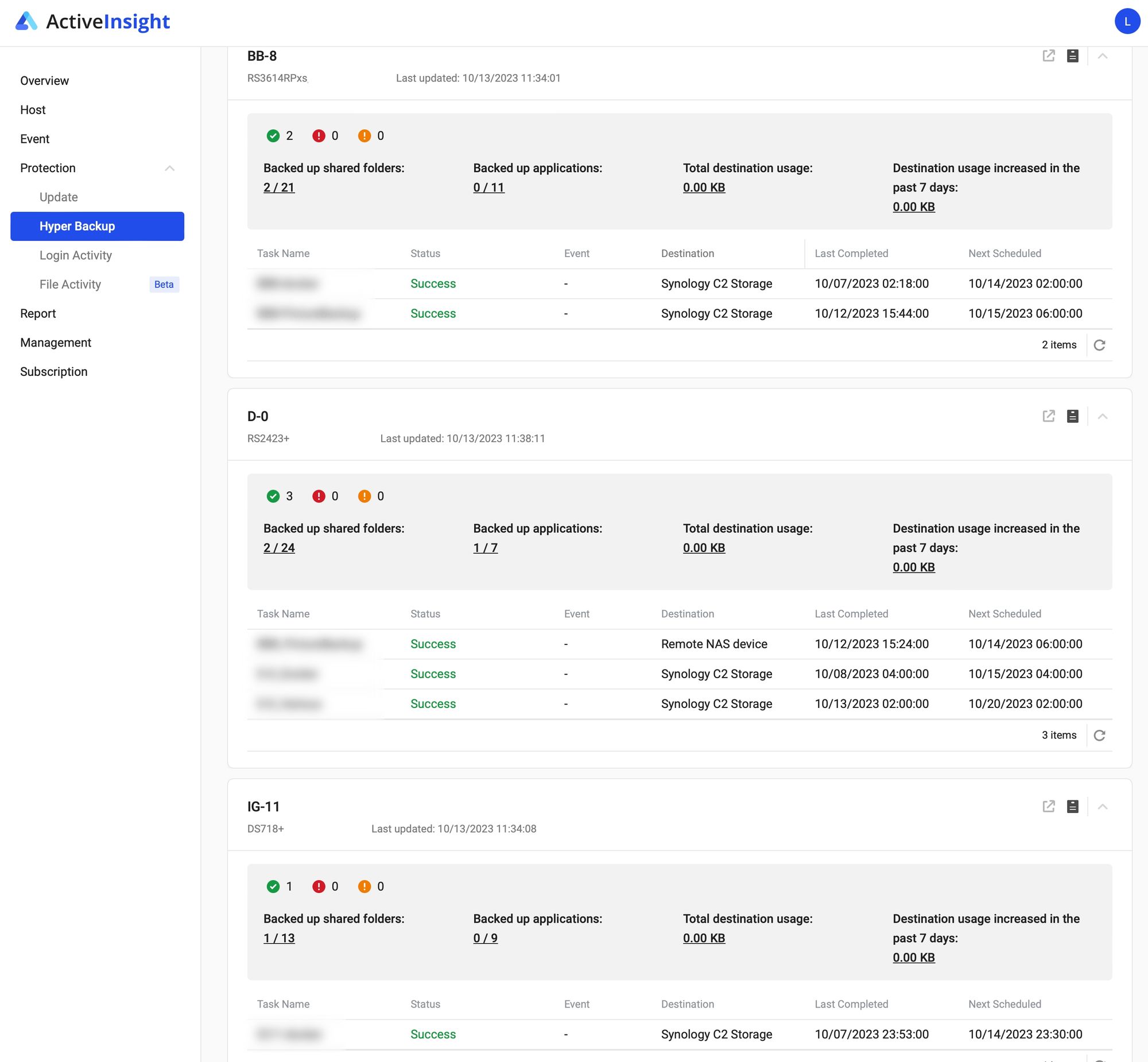Click IG-11 shared folders link 1 / 13
The height and width of the screenshot is (1062, 1148).
279,938
